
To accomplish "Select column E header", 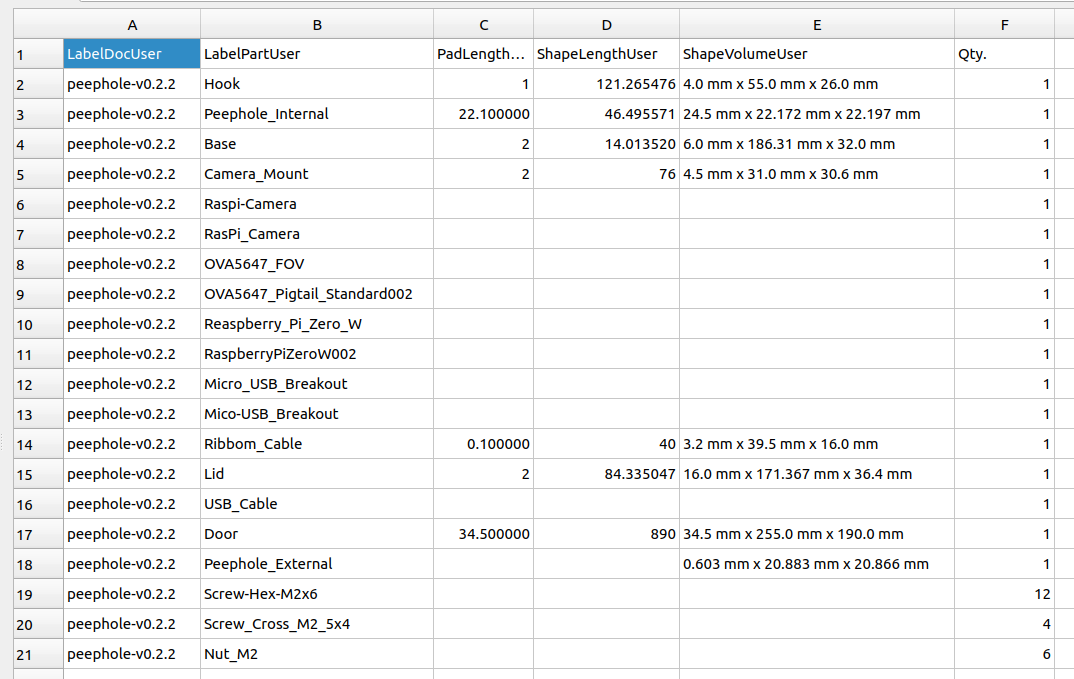I will [x=816, y=25].
